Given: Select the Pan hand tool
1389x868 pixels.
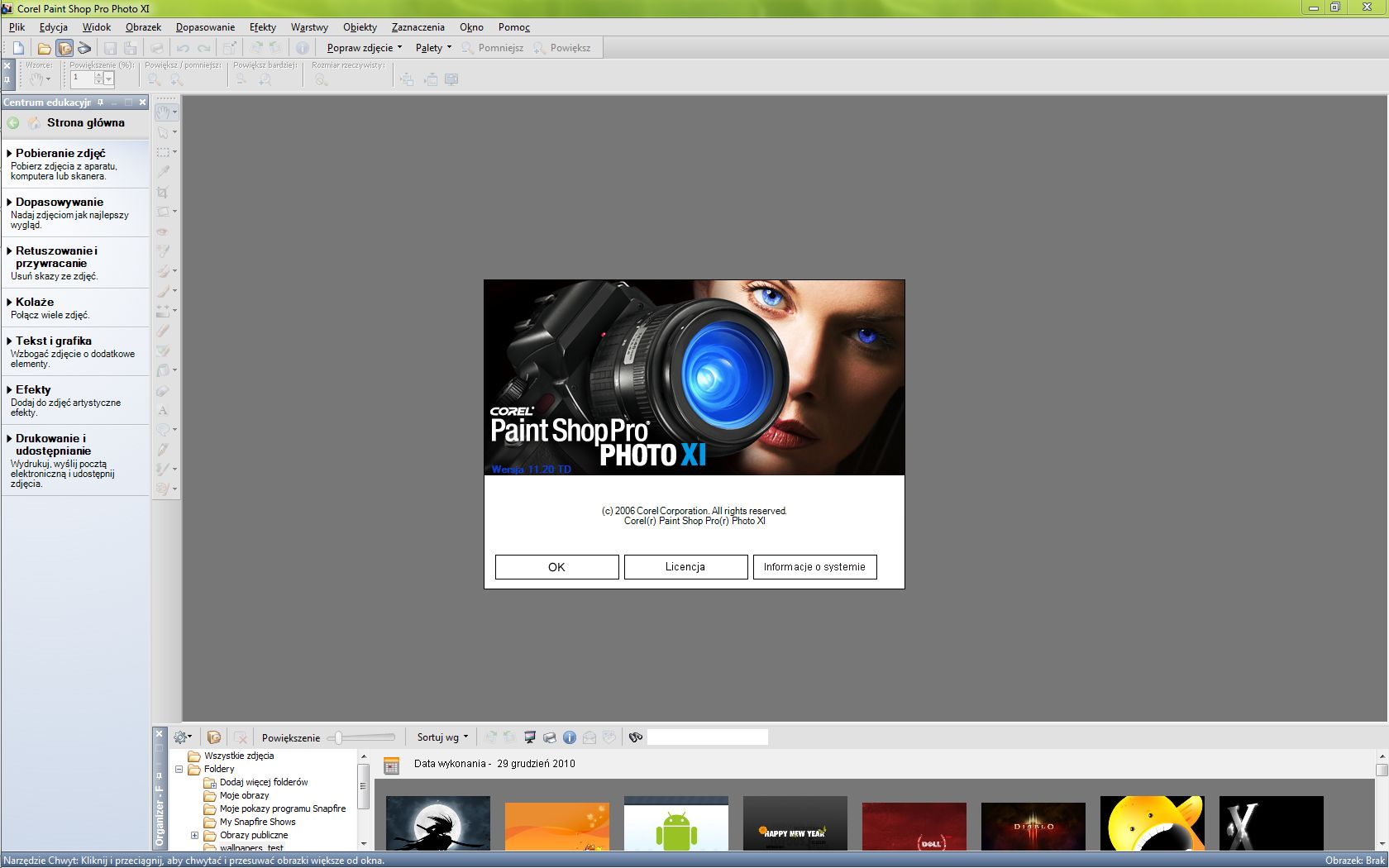Looking at the screenshot, I should pos(164,112).
